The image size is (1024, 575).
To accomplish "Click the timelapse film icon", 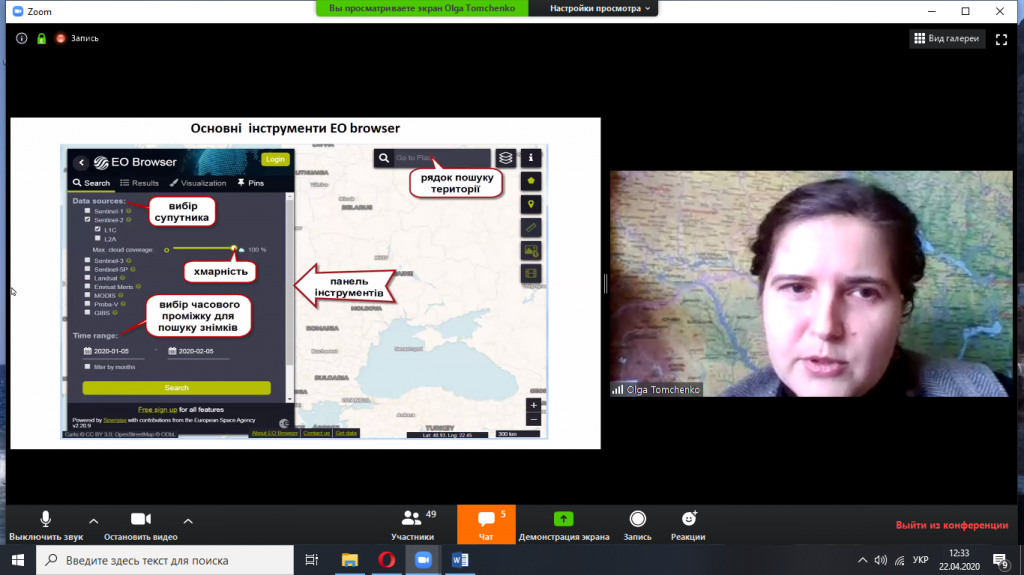I will (x=531, y=274).
